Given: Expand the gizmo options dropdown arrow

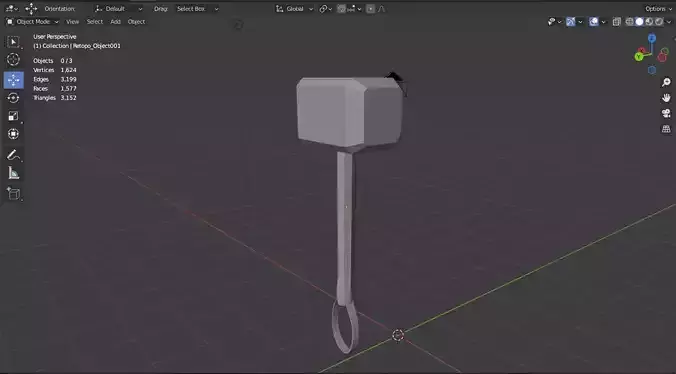Looking at the screenshot, I should coord(580,22).
